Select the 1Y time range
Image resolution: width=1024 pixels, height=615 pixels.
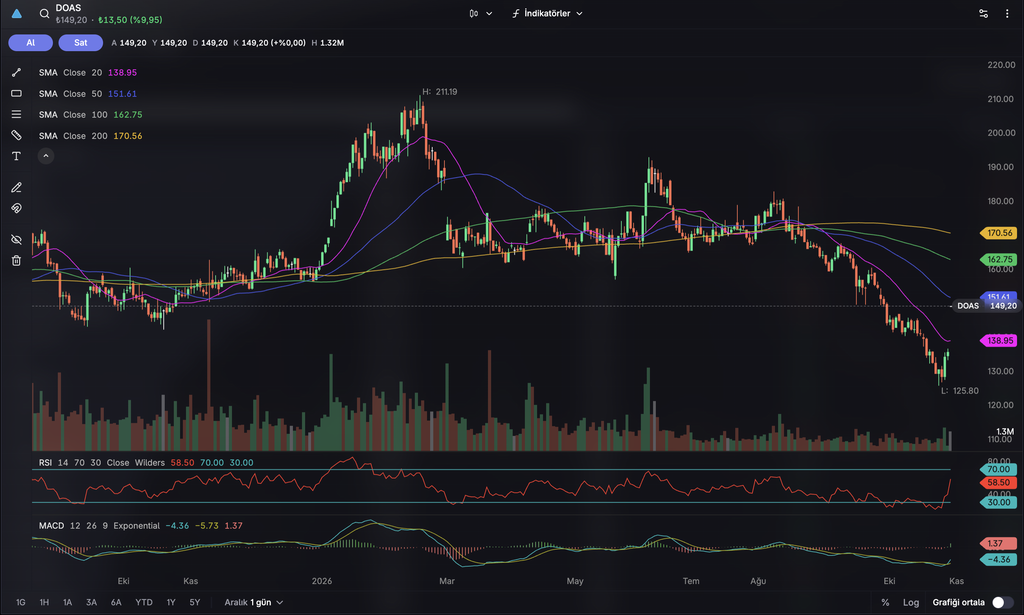[x=171, y=603]
